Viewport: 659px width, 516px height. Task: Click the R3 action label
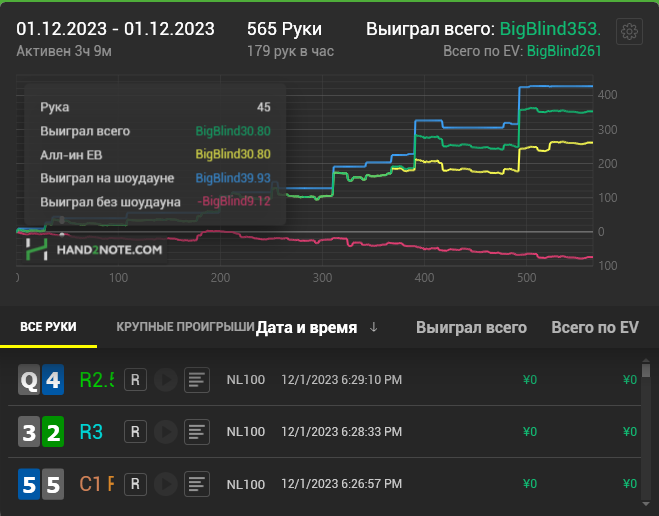[91, 432]
